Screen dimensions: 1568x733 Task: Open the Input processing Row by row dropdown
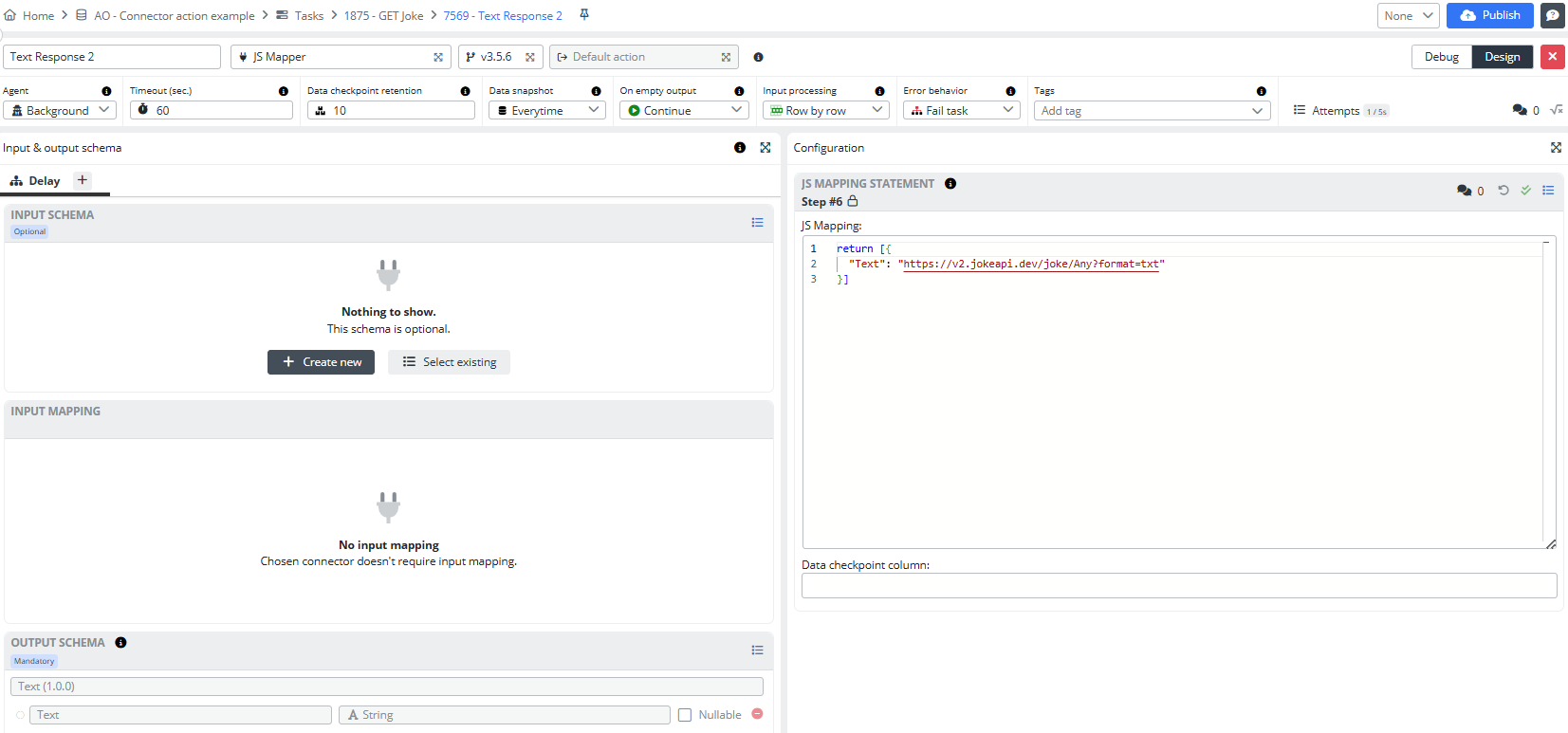[x=825, y=111]
